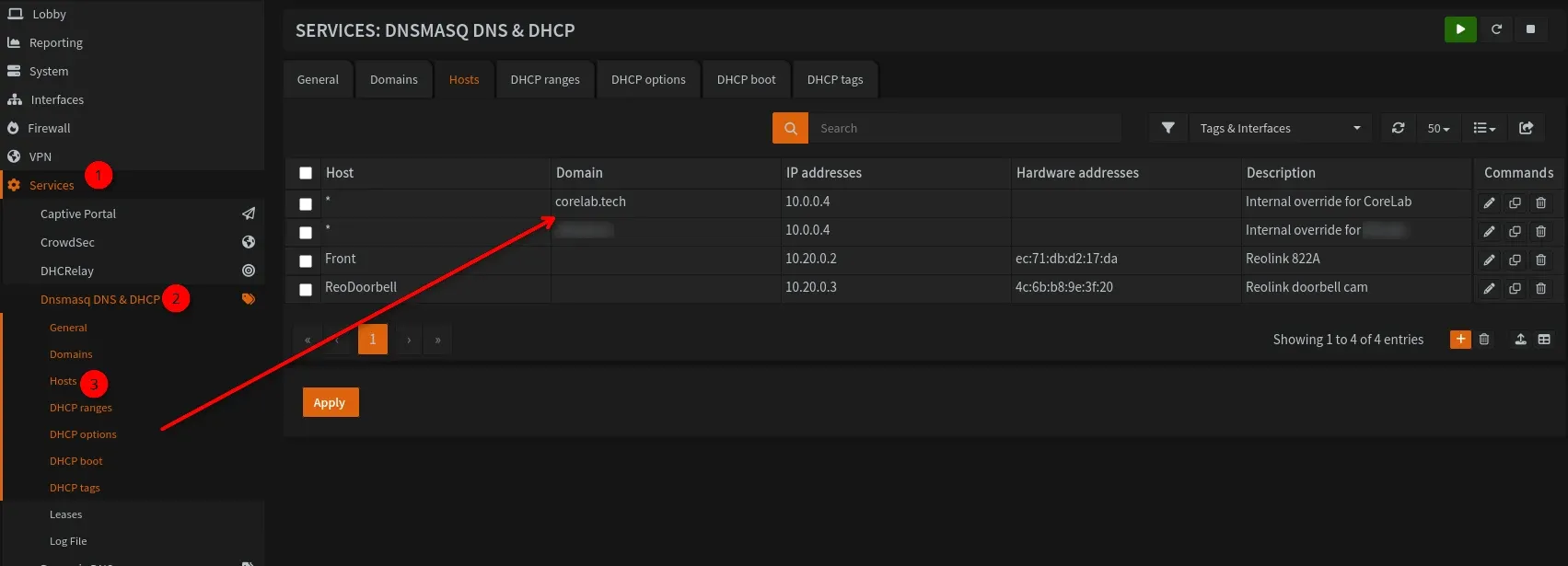Expand the Firewall sidebar menu

49,128
